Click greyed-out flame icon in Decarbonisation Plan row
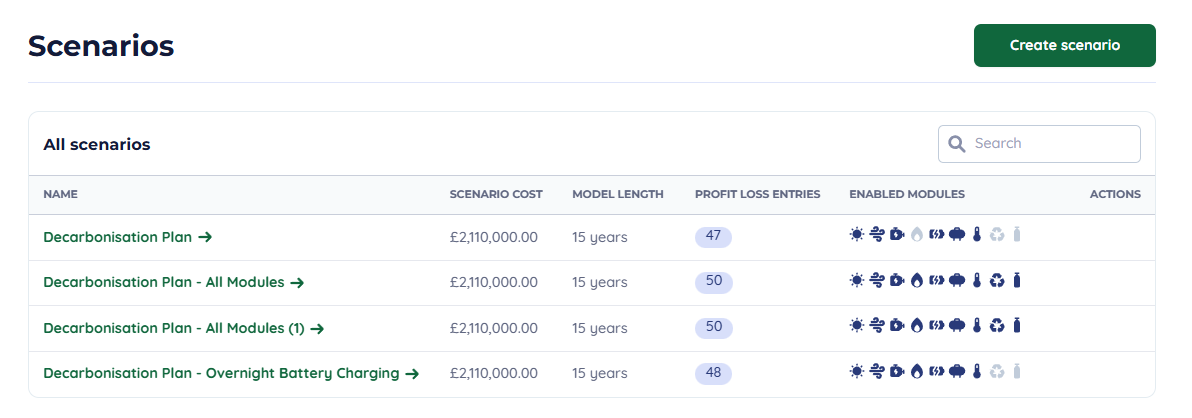Image resolution: width=1192 pixels, height=418 pixels. point(916,235)
